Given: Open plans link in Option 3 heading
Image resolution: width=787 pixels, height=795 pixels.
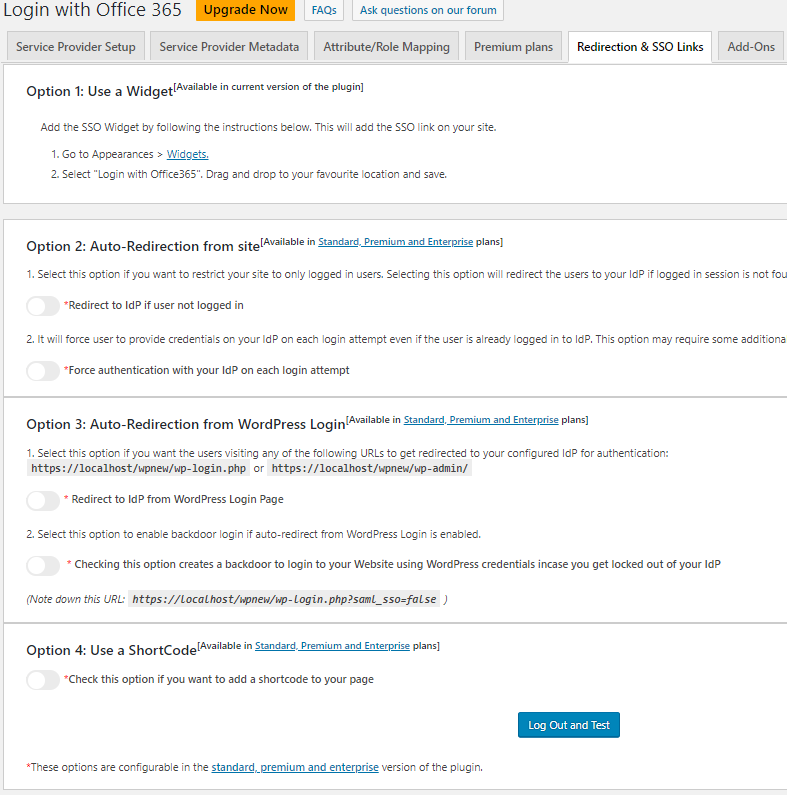Looking at the screenshot, I should [481, 420].
